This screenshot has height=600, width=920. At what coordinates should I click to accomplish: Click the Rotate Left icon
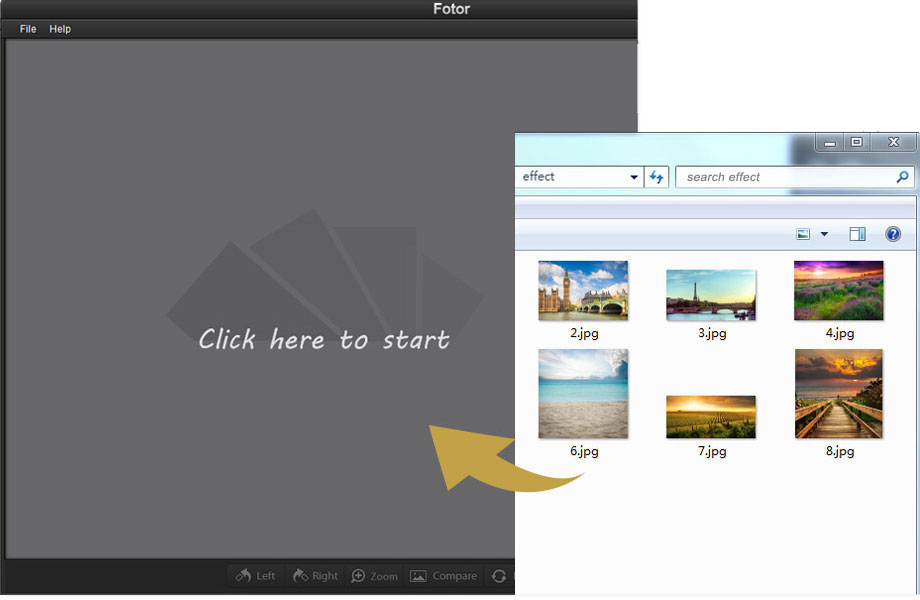point(243,576)
